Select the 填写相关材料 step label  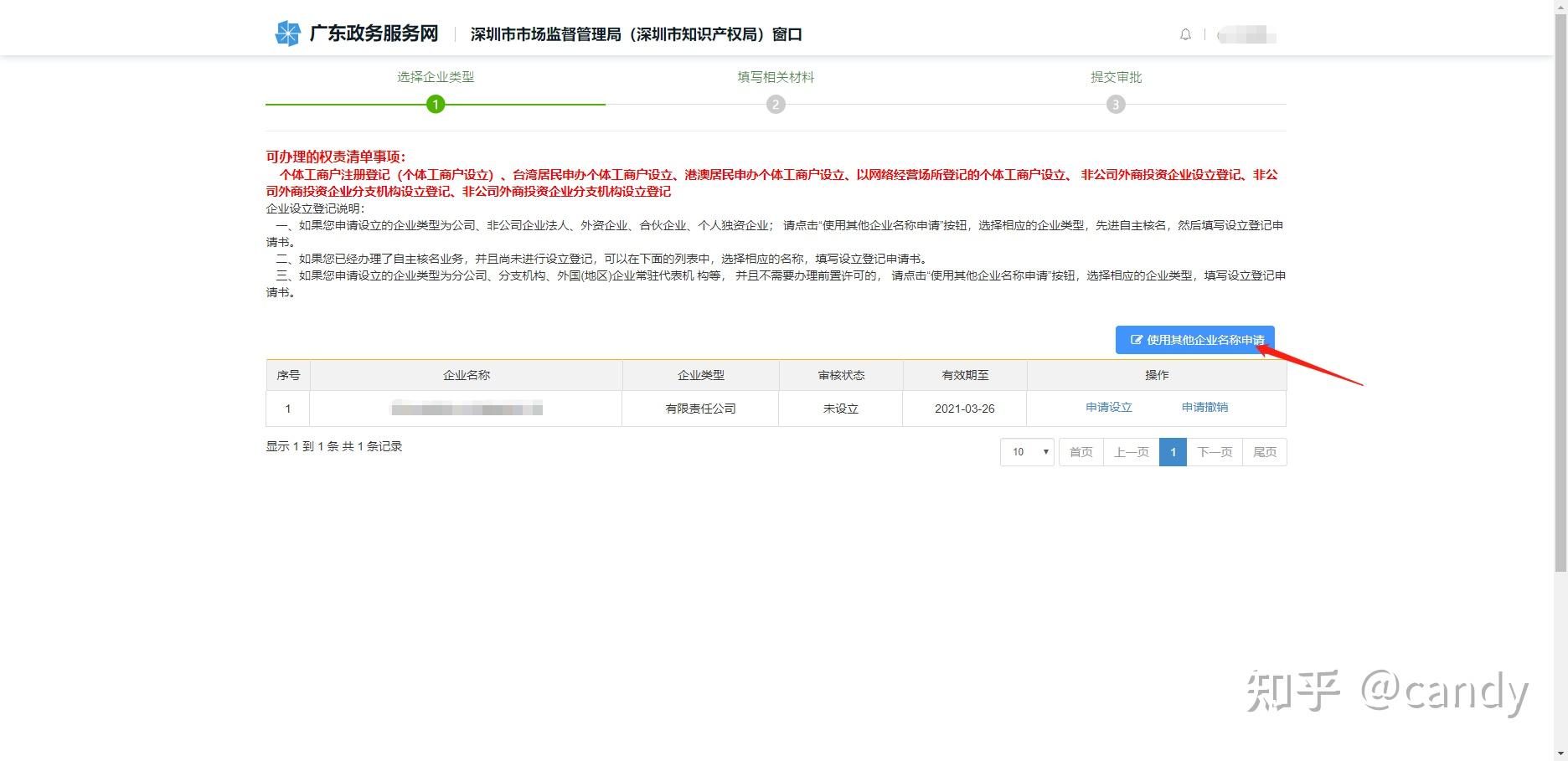click(776, 77)
